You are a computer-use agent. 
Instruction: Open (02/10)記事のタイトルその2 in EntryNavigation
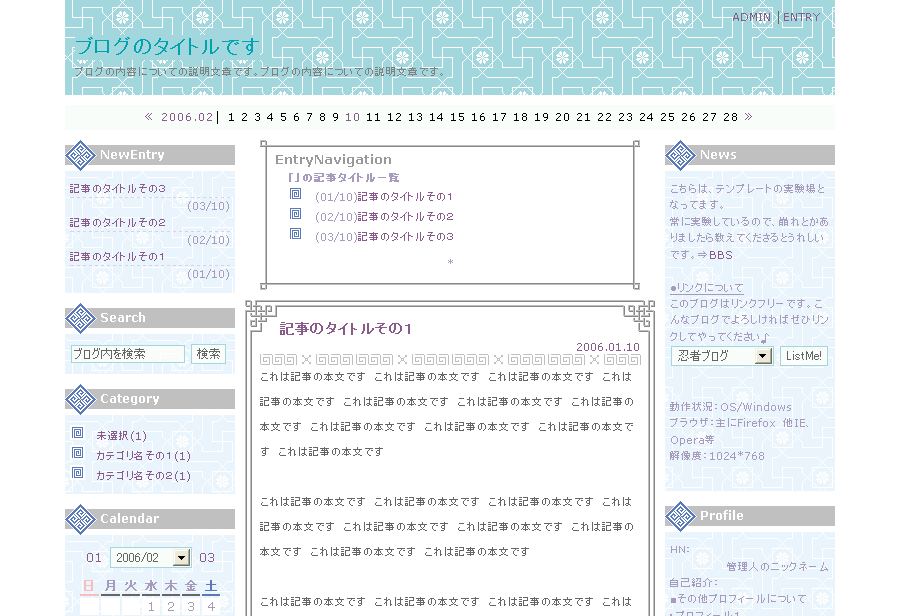[x=384, y=217]
